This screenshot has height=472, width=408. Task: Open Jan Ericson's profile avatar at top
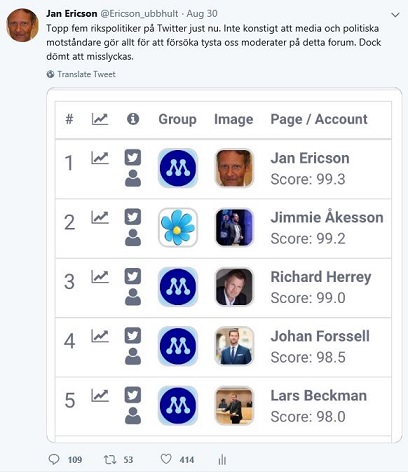(x=22, y=25)
